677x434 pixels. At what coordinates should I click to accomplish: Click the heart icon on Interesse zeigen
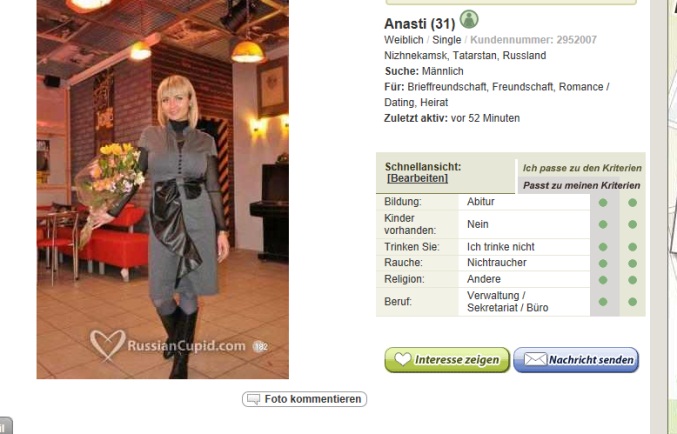[x=403, y=359]
